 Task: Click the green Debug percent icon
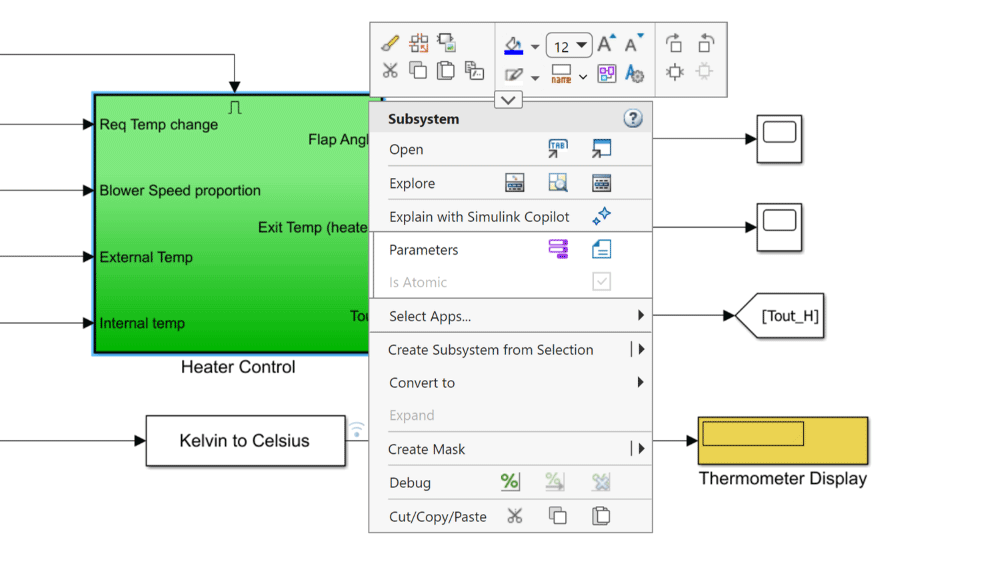coord(510,482)
